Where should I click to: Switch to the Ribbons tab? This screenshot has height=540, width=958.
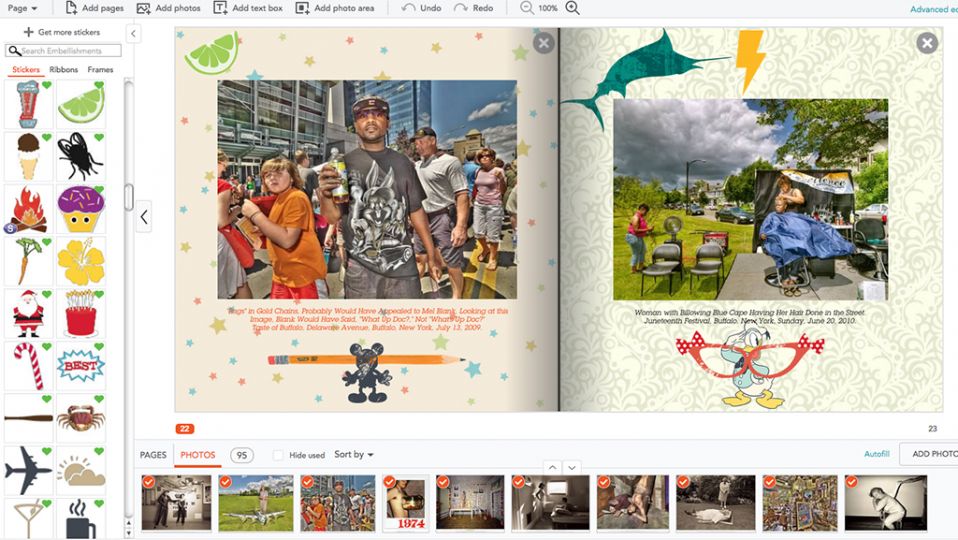(x=64, y=70)
